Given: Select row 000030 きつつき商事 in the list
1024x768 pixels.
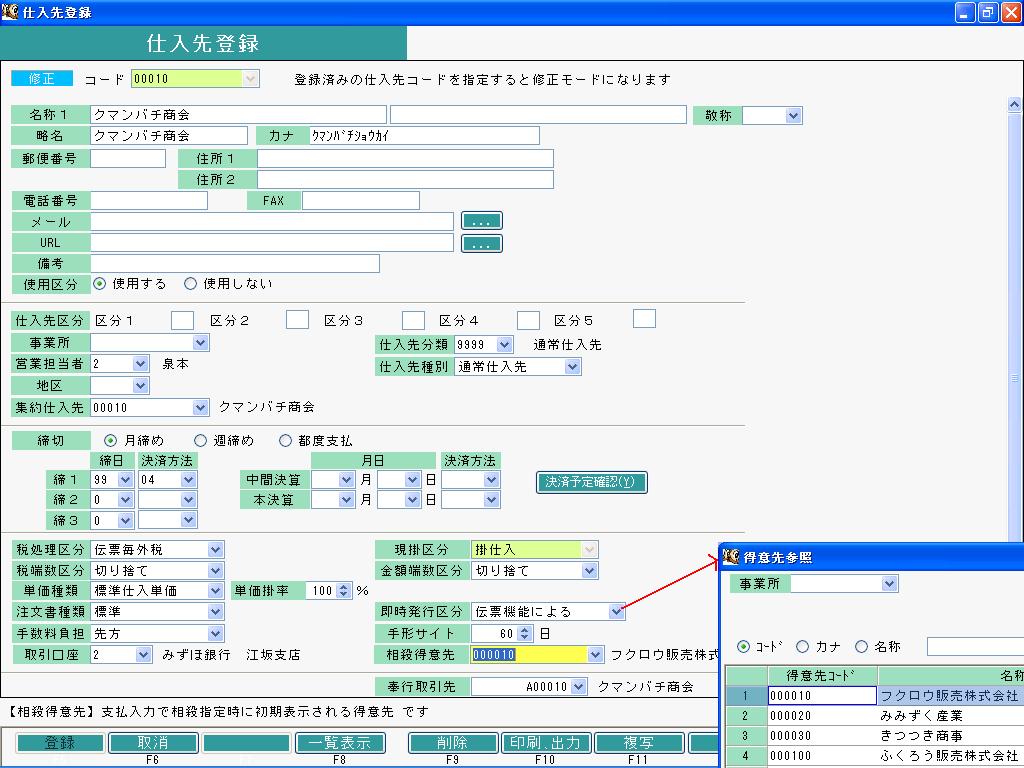Looking at the screenshot, I should click(874, 735).
